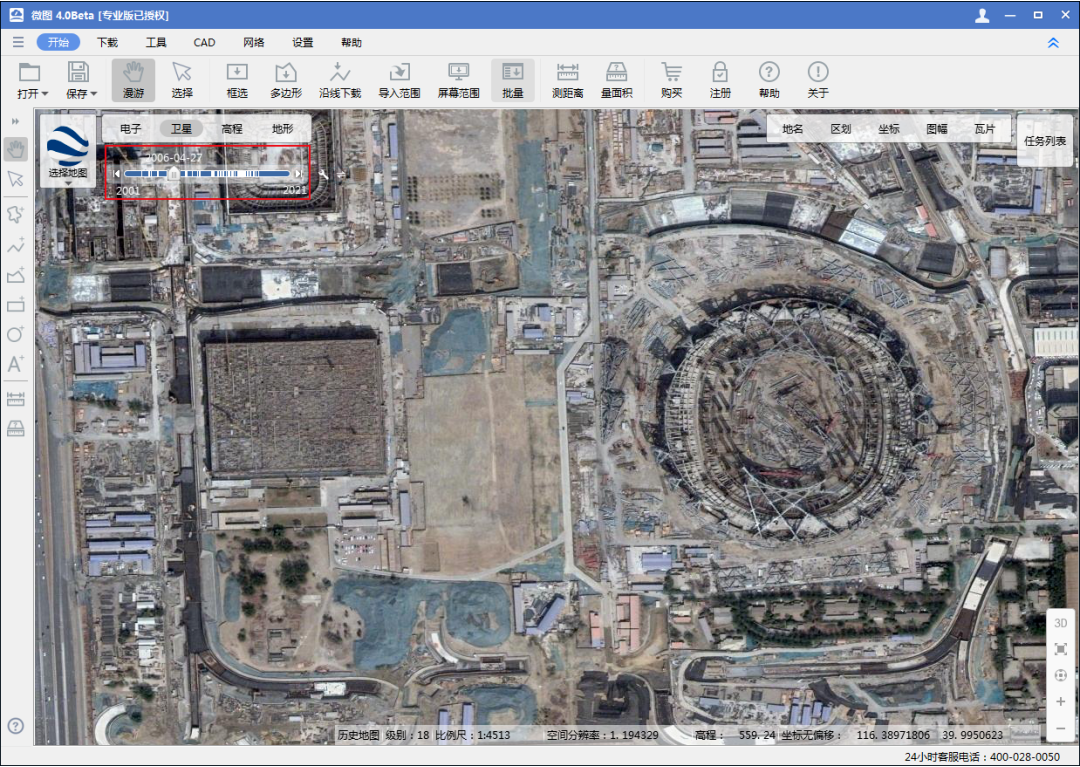The image size is (1080, 767).
Task: Expand the 保存 save dropdown
Action: [82, 94]
